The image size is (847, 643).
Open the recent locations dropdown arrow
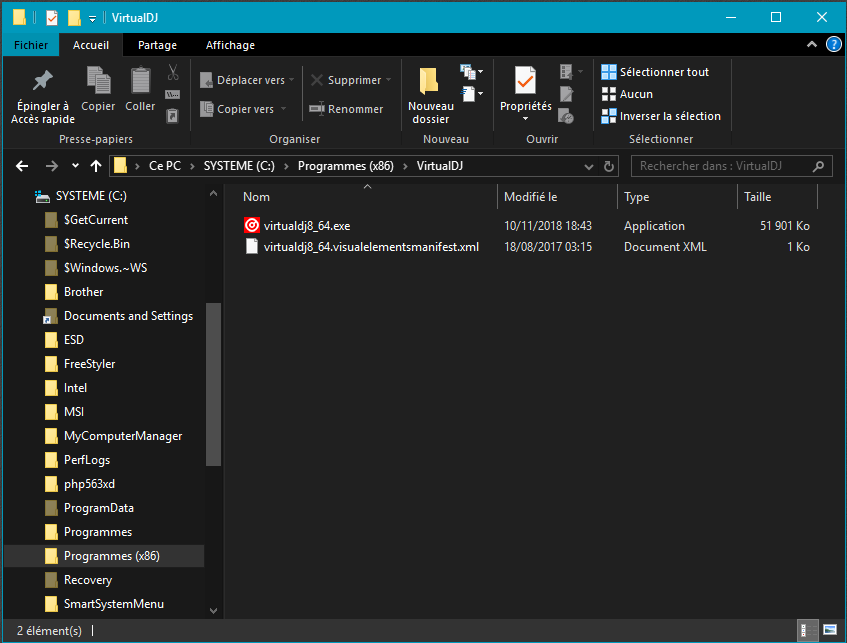[x=75, y=166]
